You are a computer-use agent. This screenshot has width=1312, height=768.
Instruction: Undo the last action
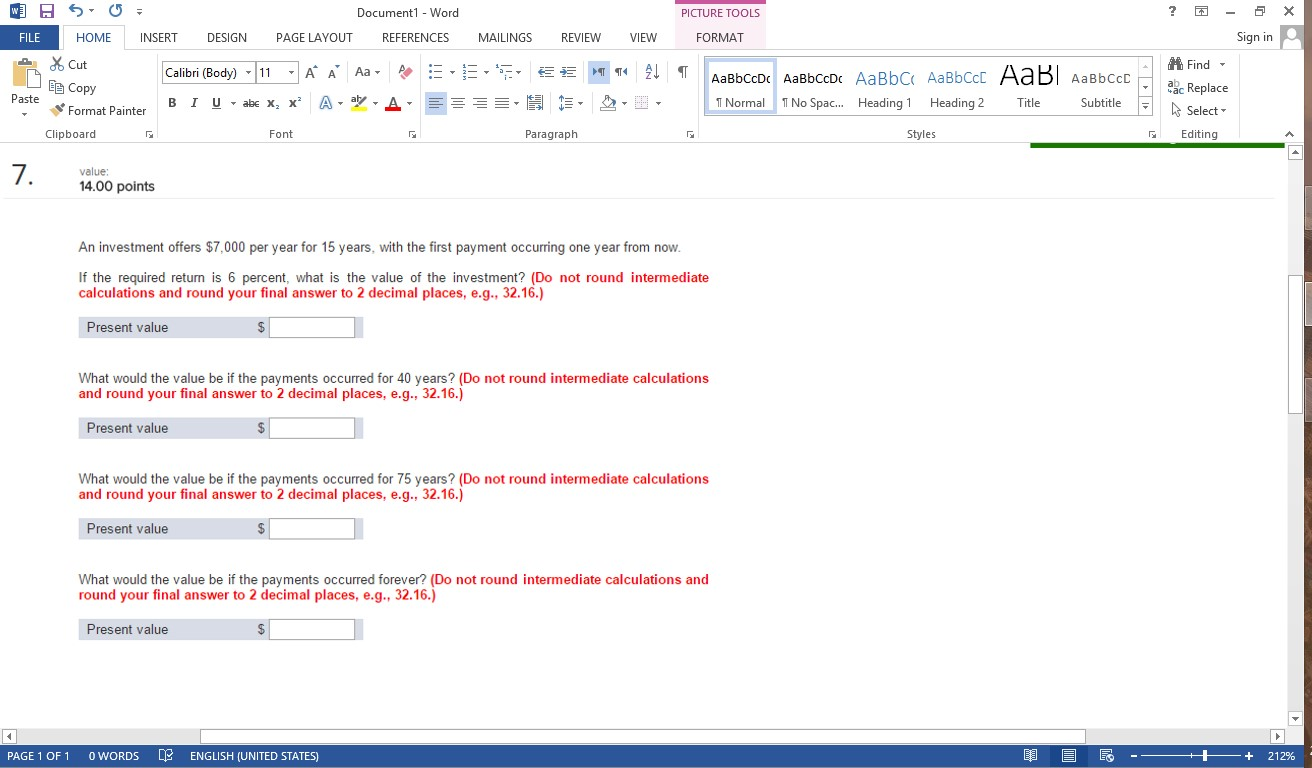pyautogui.click(x=76, y=12)
